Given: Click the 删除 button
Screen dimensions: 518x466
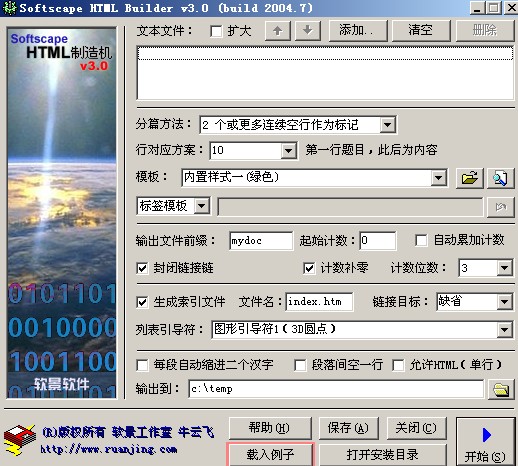Looking at the screenshot, I should [x=485, y=31].
